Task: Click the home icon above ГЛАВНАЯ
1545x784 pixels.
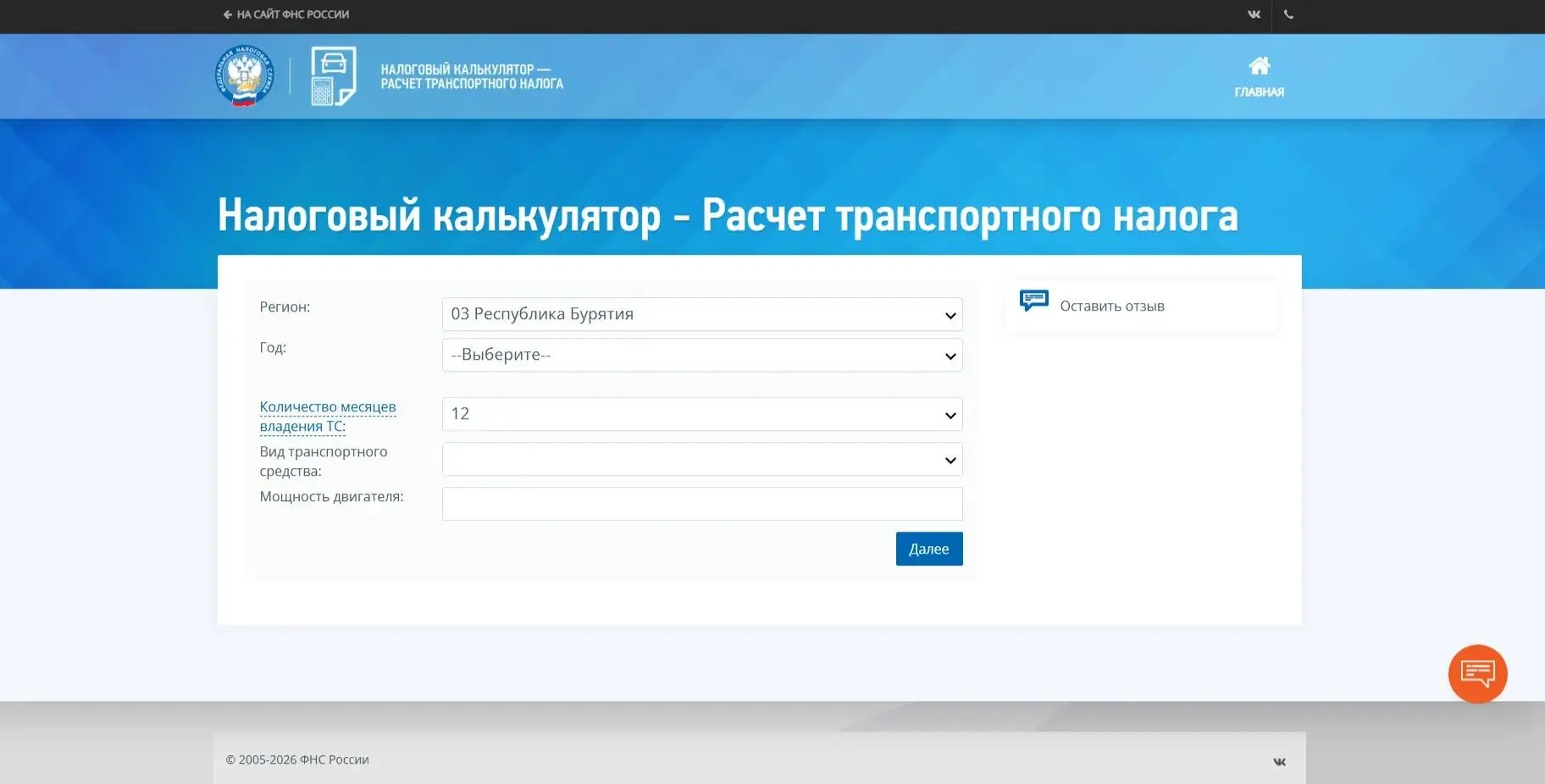Action: click(x=1260, y=66)
